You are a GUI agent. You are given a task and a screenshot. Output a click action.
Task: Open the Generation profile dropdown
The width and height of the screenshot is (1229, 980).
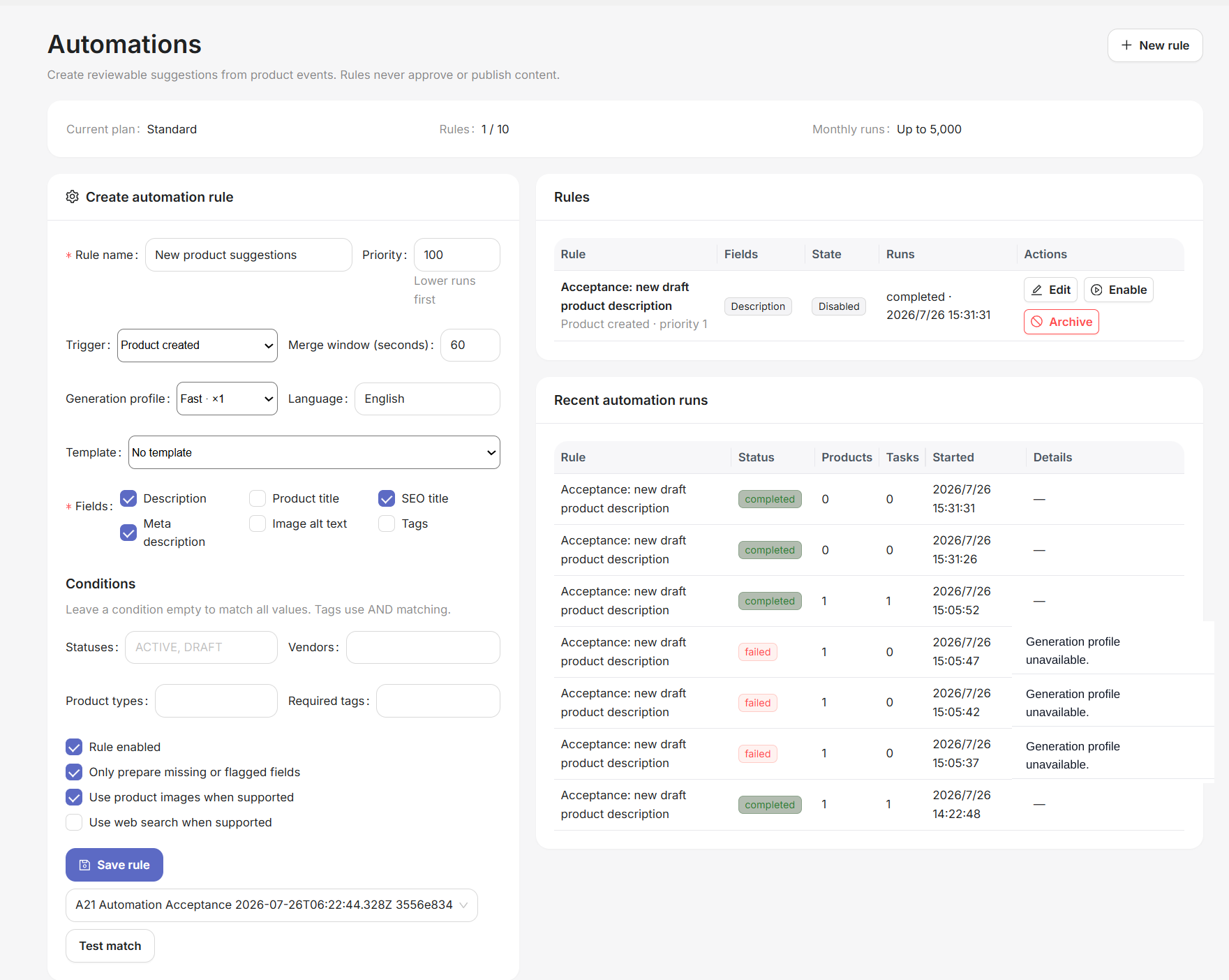click(x=227, y=399)
